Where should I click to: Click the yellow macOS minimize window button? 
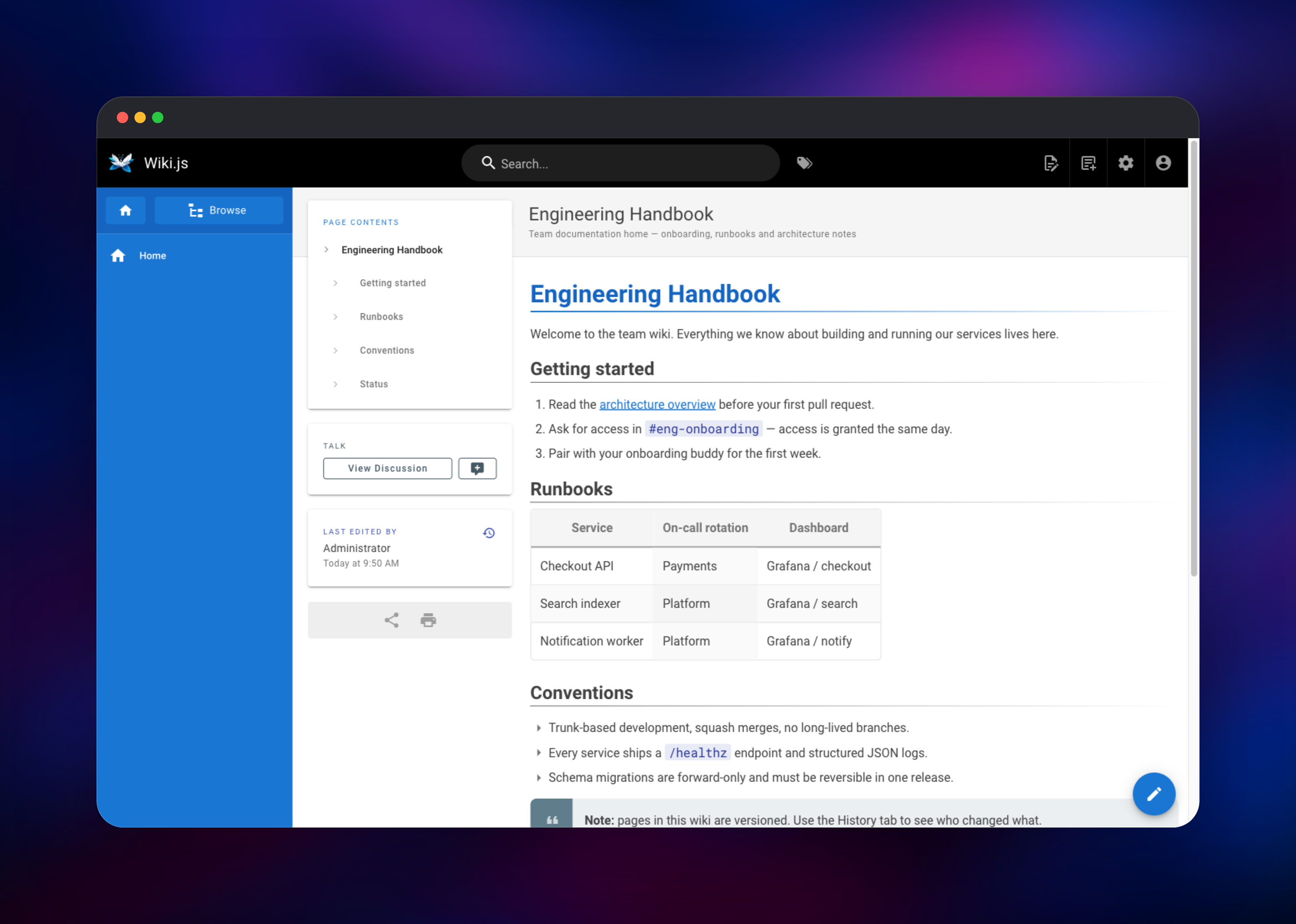click(x=140, y=117)
